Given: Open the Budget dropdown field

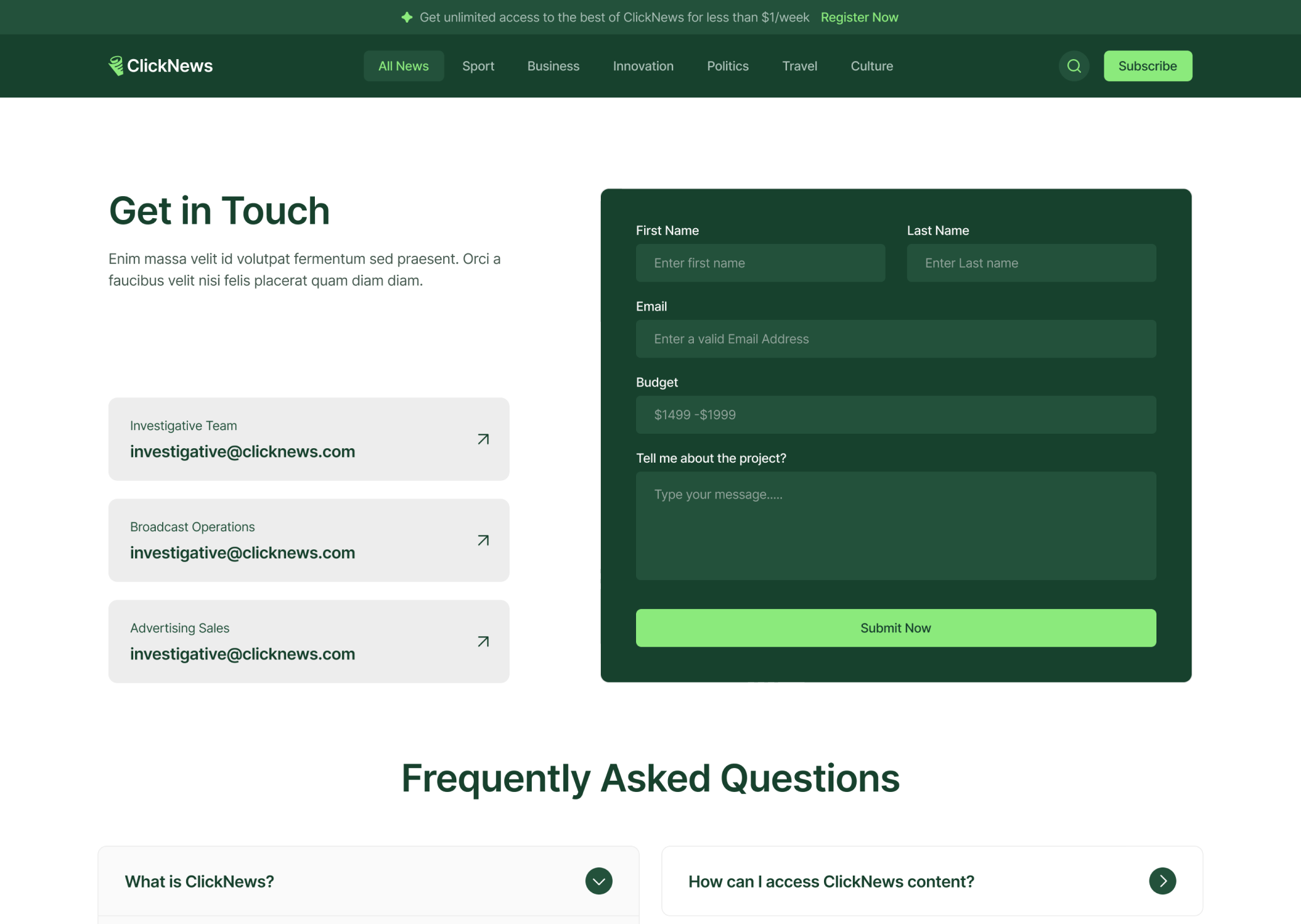Looking at the screenshot, I should click(x=896, y=415).
